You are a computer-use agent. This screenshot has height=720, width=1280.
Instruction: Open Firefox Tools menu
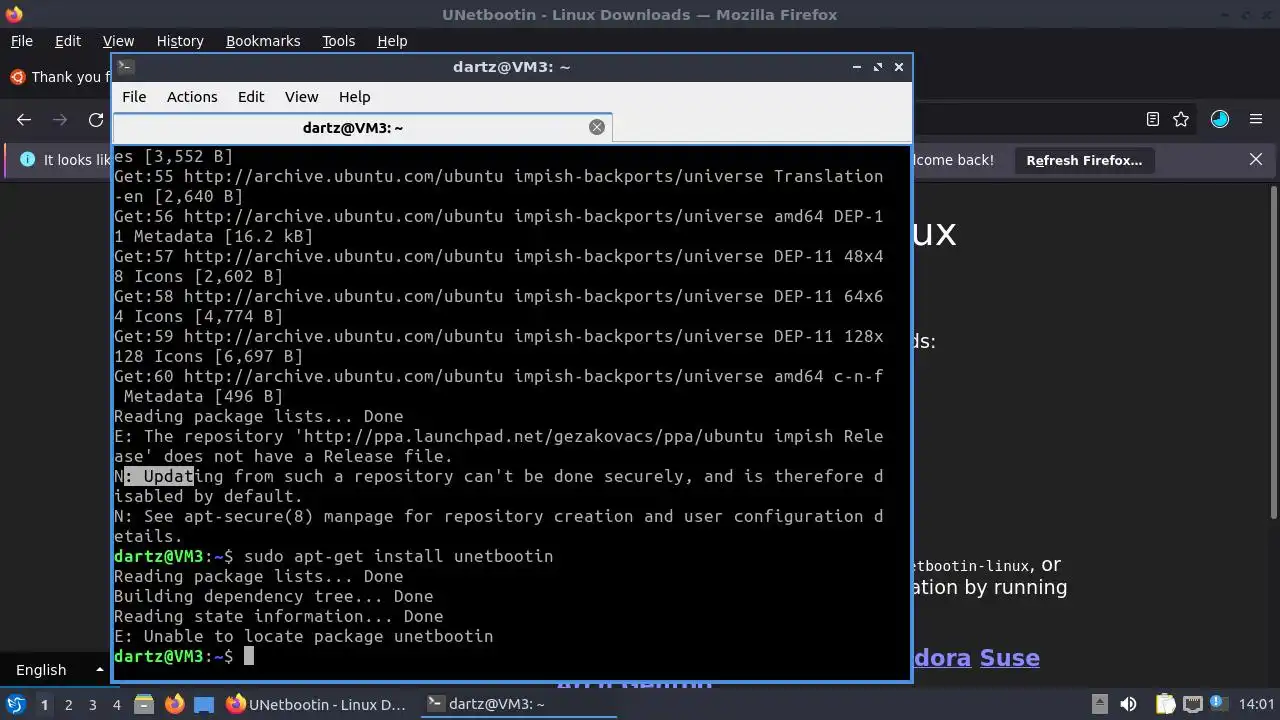click(x=338, y=41)
